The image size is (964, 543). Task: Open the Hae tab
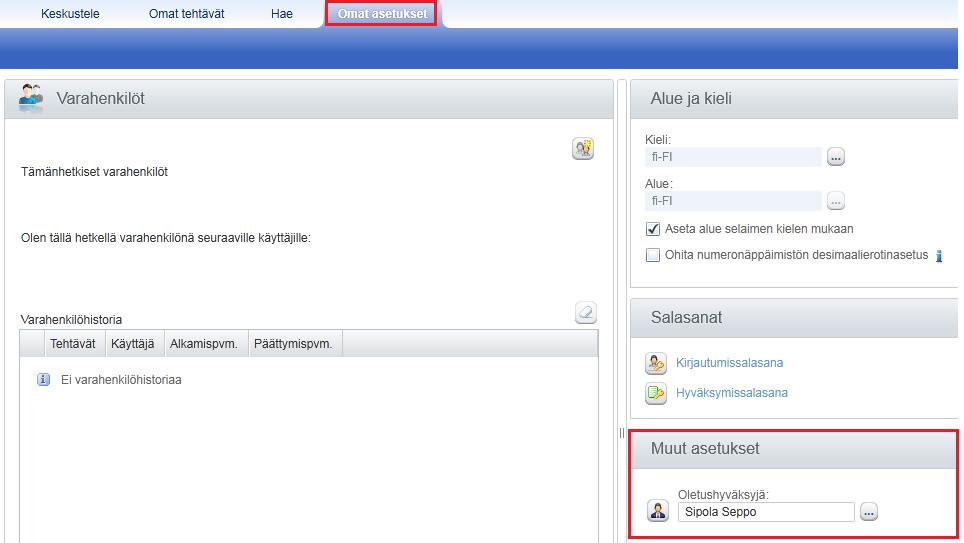click(282, 14)
